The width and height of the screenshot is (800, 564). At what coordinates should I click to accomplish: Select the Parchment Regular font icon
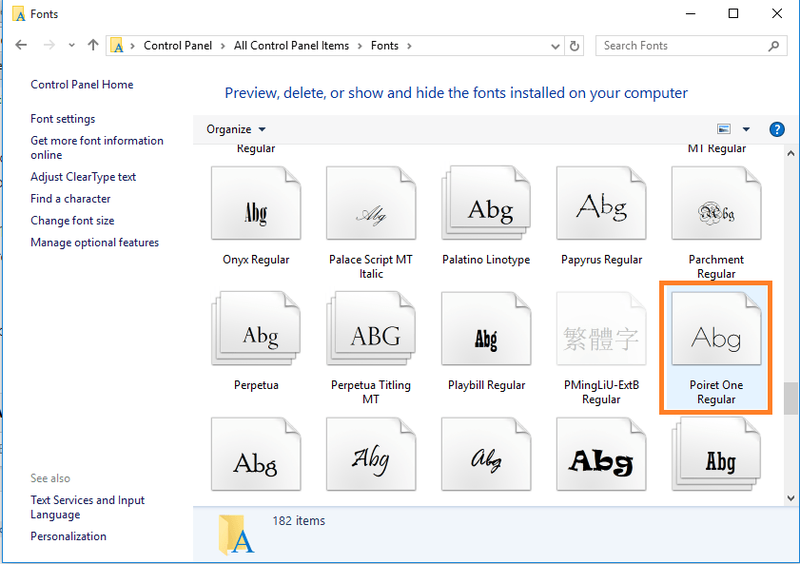point(716,203)
